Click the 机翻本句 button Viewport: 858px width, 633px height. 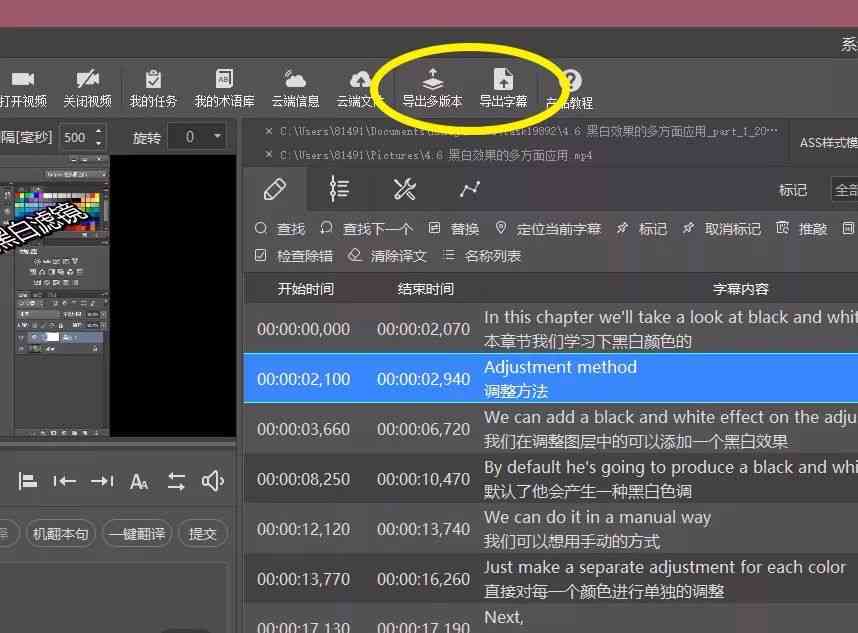point(61,533)
